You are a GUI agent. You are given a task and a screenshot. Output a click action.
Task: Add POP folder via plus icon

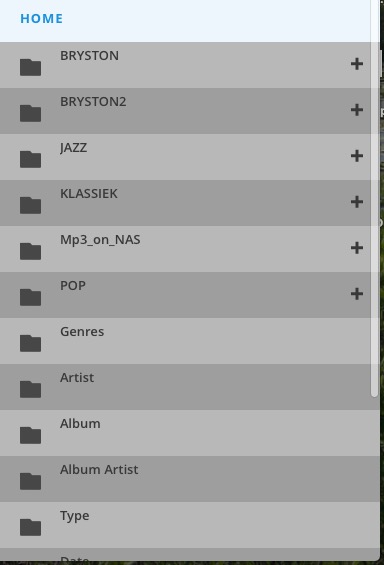[x=357, y=294]
